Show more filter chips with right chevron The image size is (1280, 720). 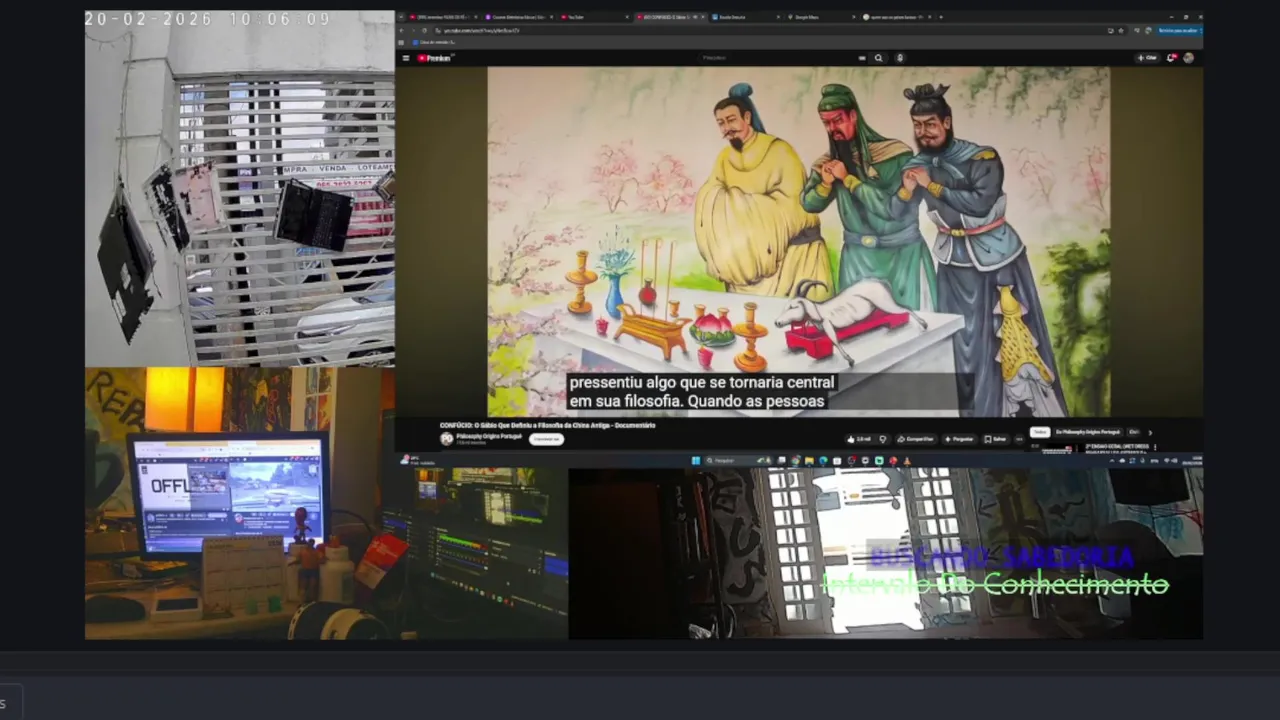click(1150, 433)
